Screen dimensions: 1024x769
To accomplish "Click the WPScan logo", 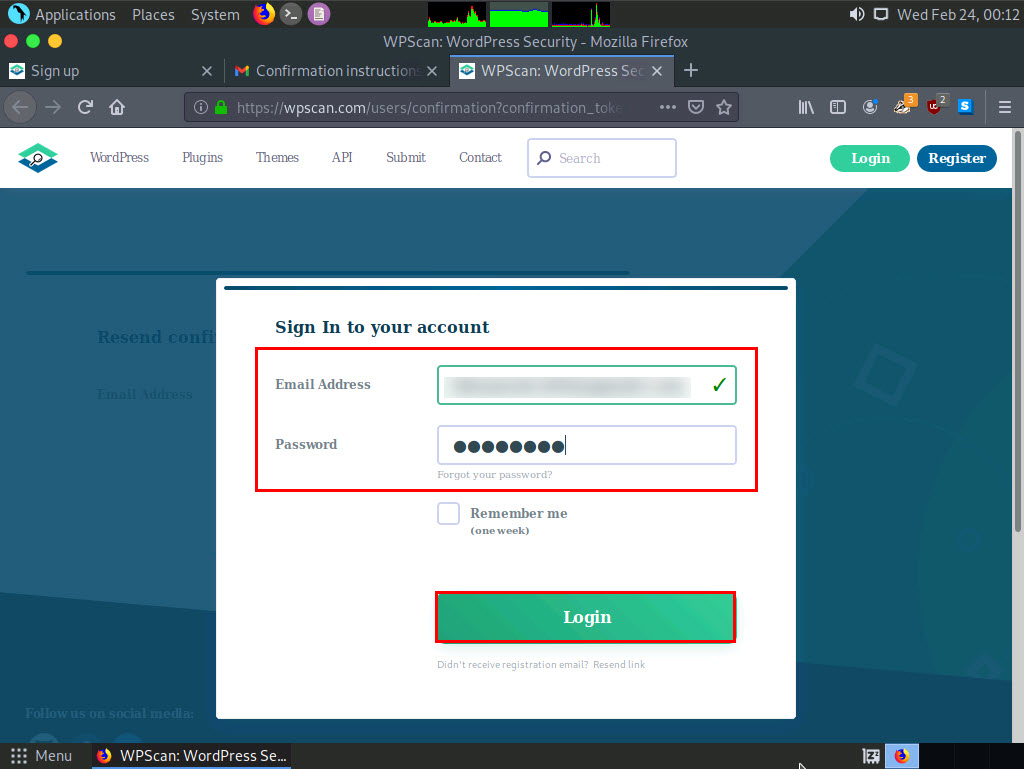I will 38,158.
